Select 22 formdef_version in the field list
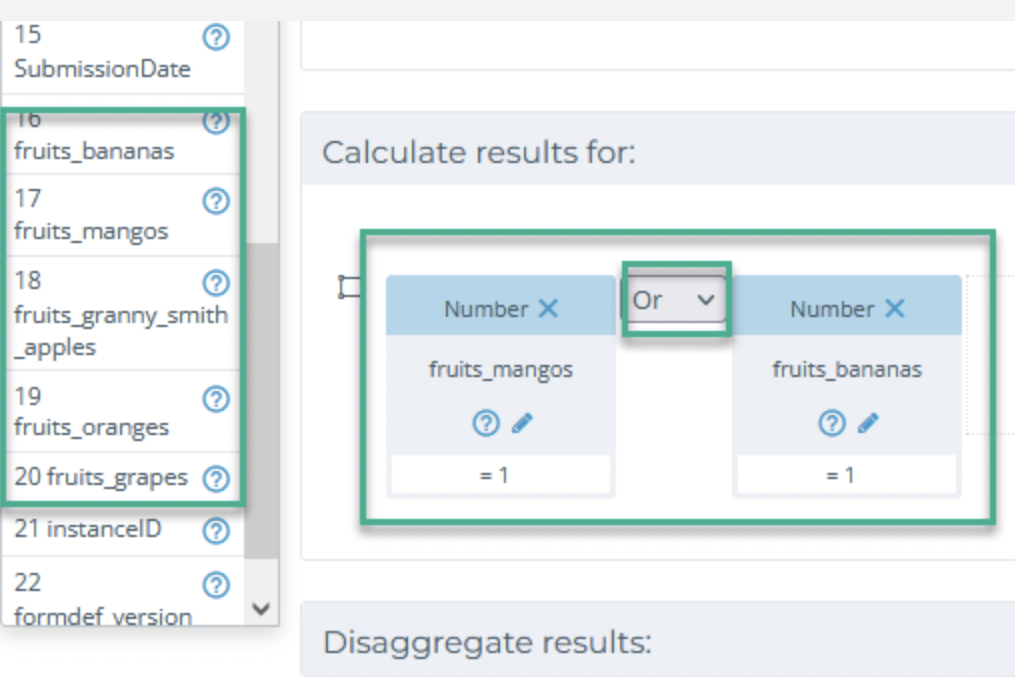This screenshot has width=1015, height=685. coord(123,592)
